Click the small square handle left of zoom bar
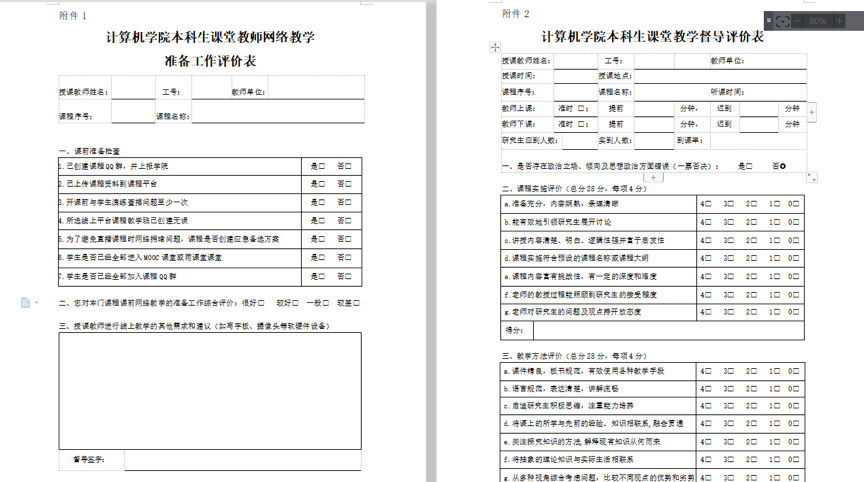Screen dimensions: 864x482 [768, 20]
